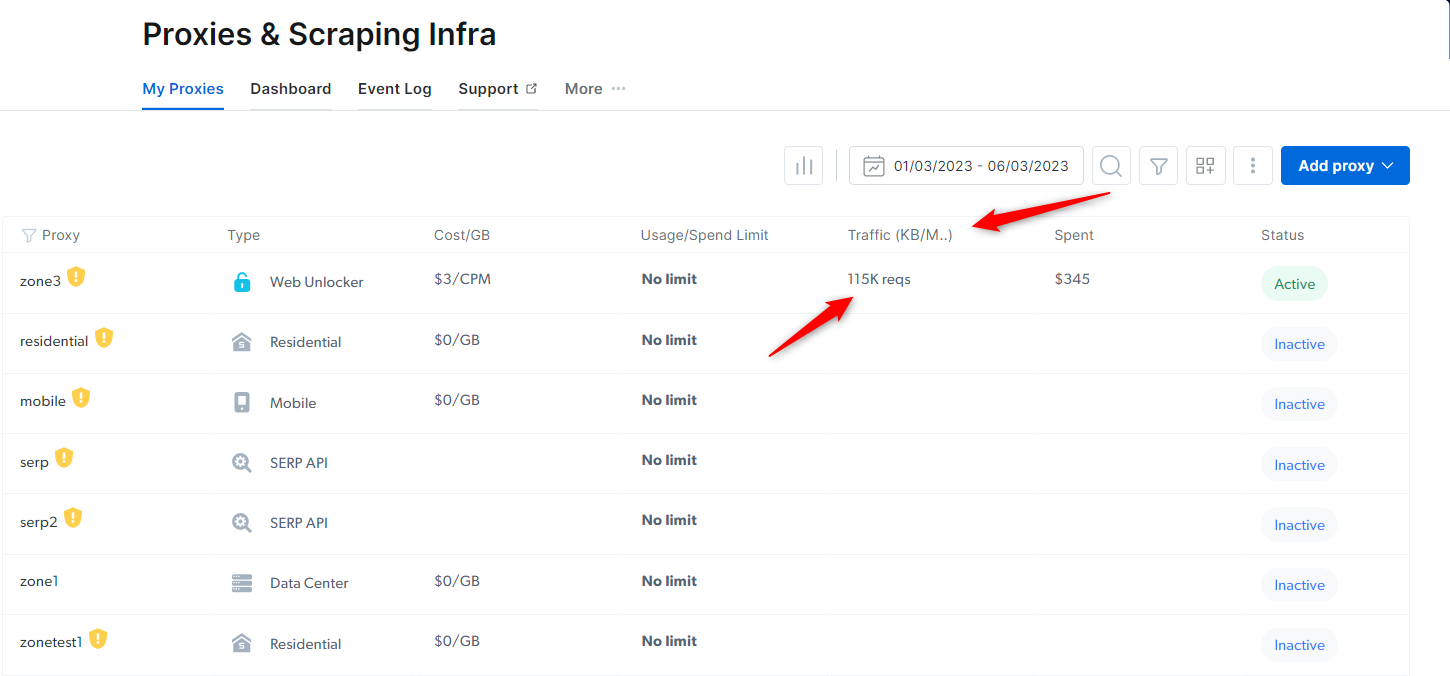Click the Active status badge for zone3
The width and height of the screenshot is (1450, 676).
(x=1294, y=284)
